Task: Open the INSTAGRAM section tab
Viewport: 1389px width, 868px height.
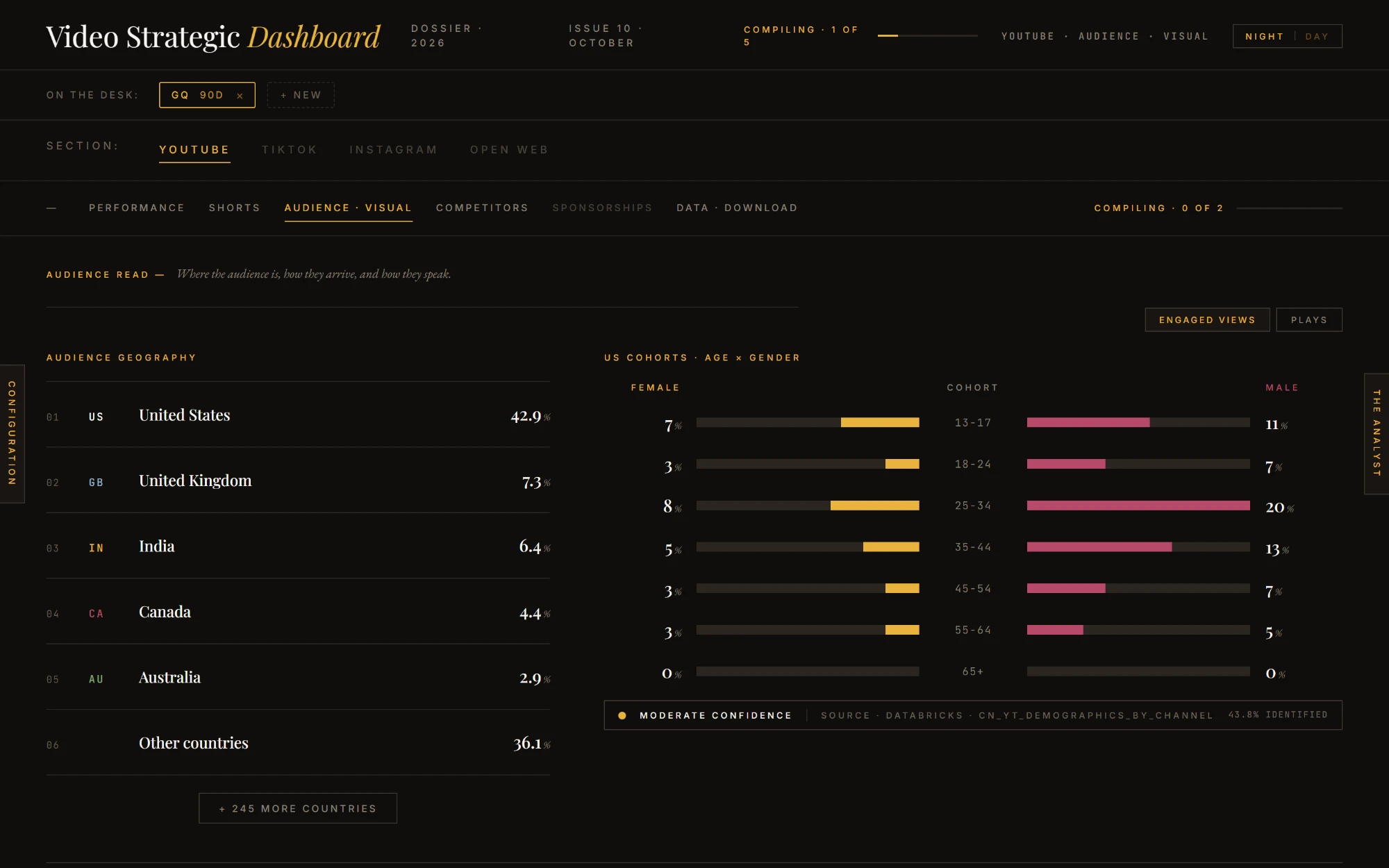Action: click(394, 150)
